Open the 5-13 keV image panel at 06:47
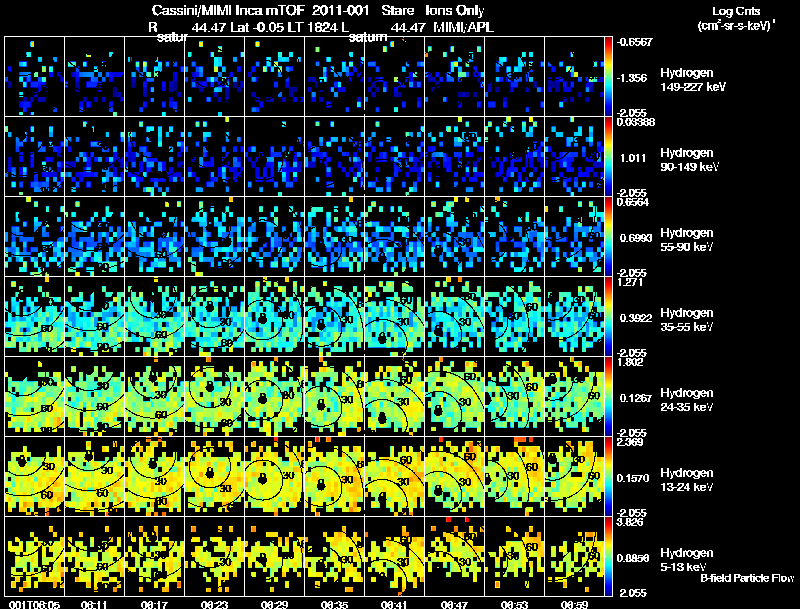The height and width of the screenshot is (609, 800). coord(455,557)
